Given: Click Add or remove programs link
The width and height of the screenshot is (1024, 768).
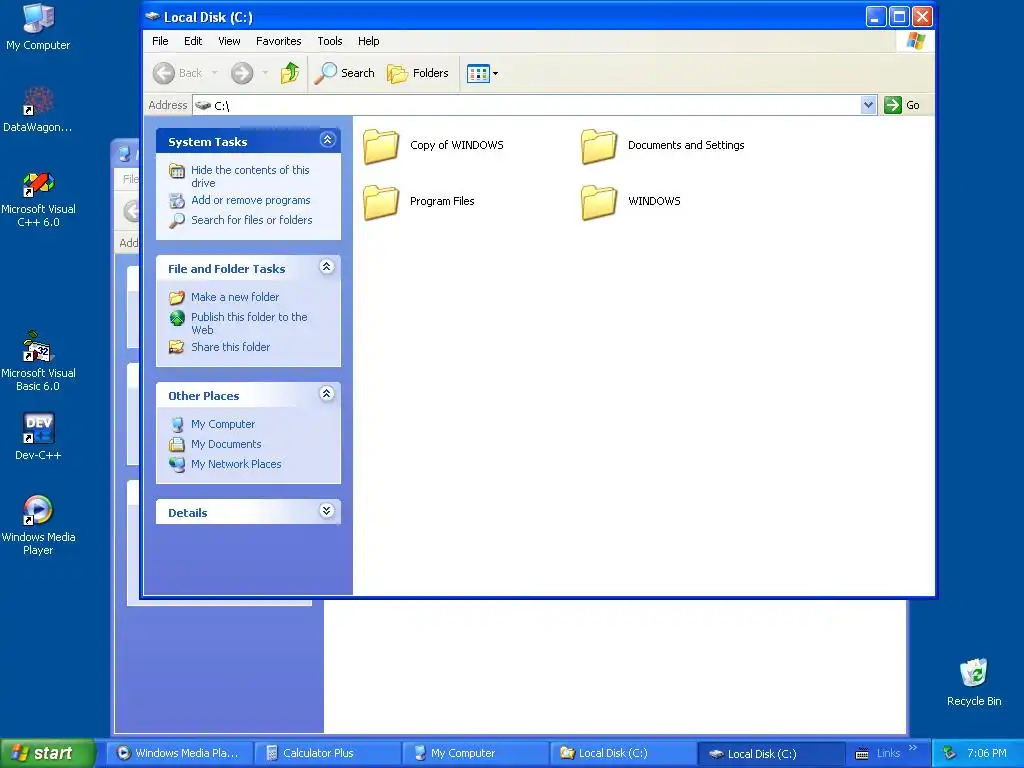Looking at the screenshot, I should [251, 200].
